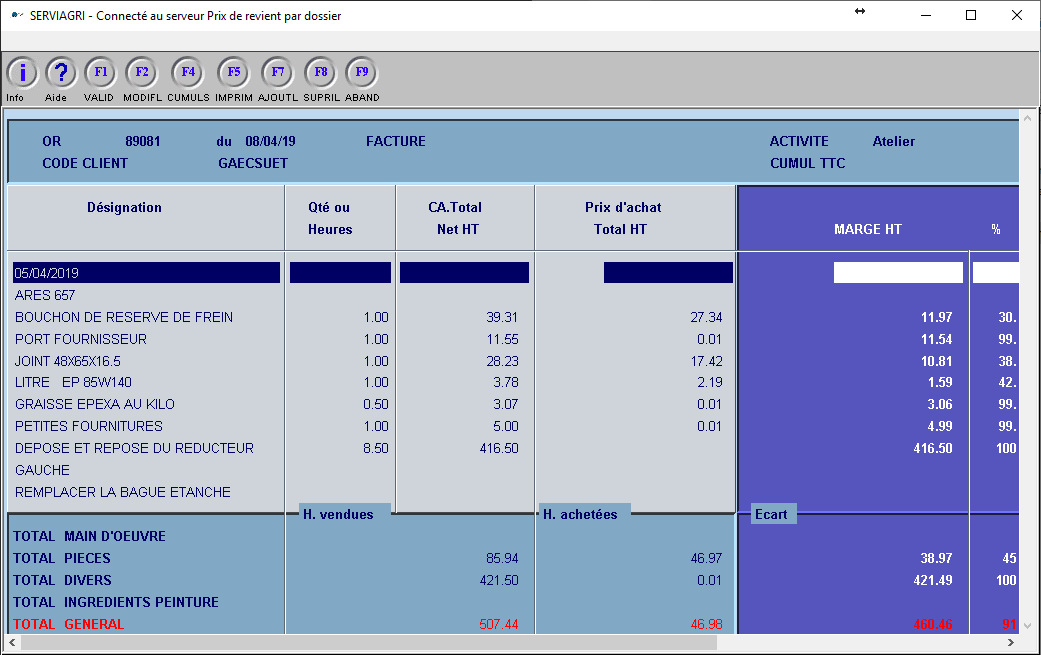Viewport: 1041px width, 655px height.
Task: Click the scroll left arrow
Action: click(x=12, y=642)
